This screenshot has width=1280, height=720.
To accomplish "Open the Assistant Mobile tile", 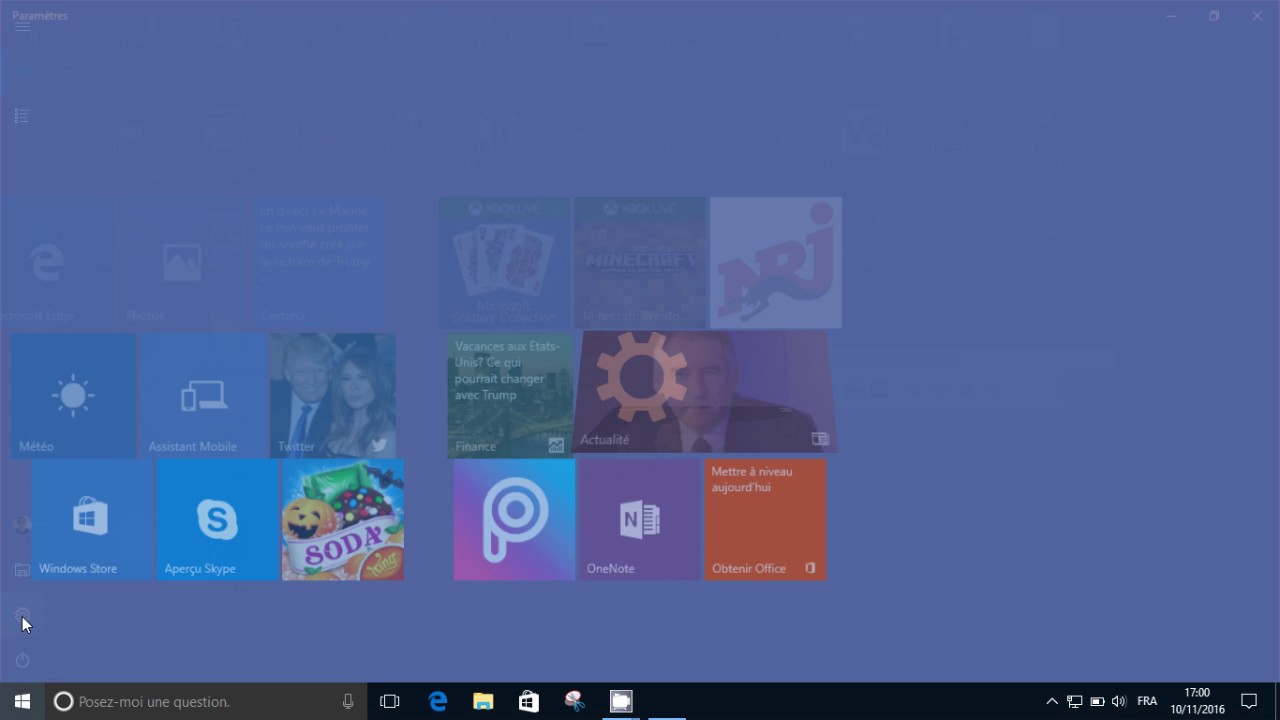I will tap(204, 395).
